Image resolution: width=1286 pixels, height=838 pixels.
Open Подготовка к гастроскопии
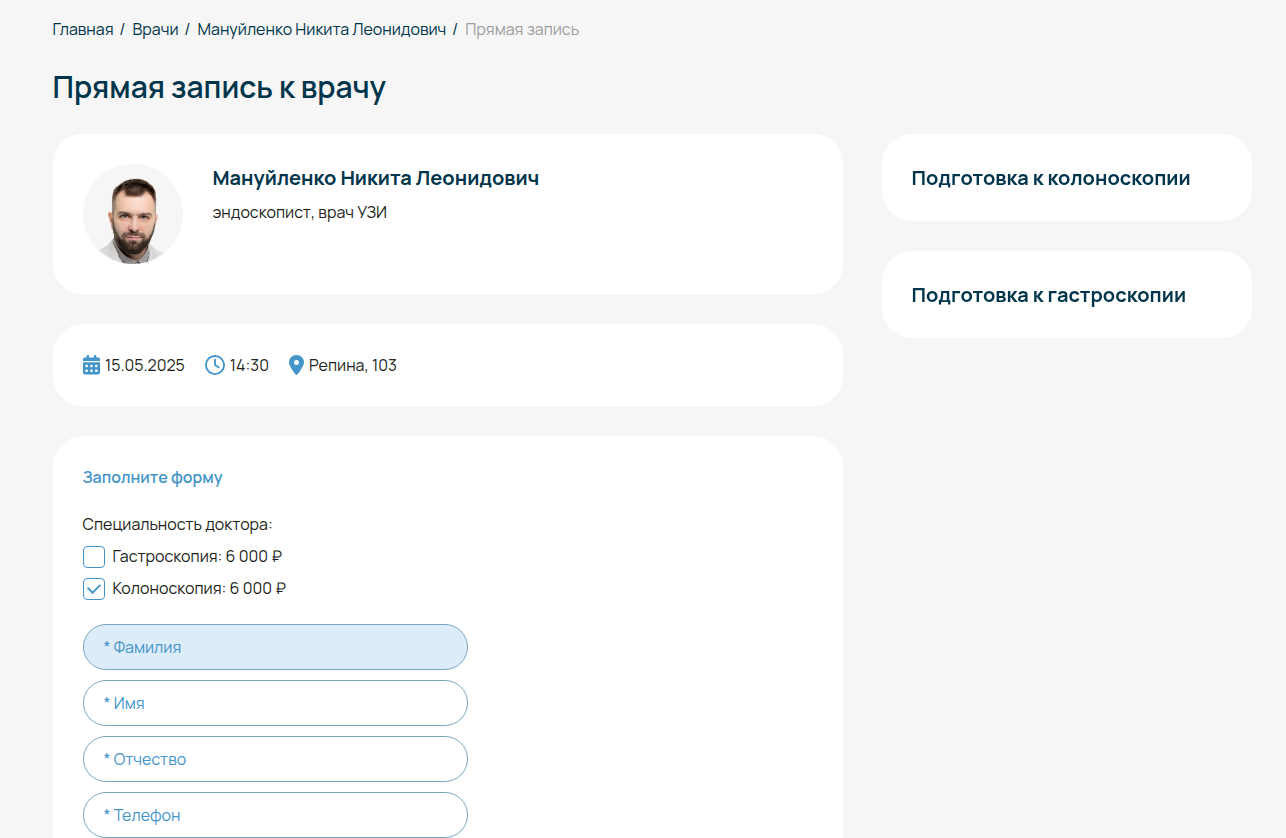(x=1048, y=294)
